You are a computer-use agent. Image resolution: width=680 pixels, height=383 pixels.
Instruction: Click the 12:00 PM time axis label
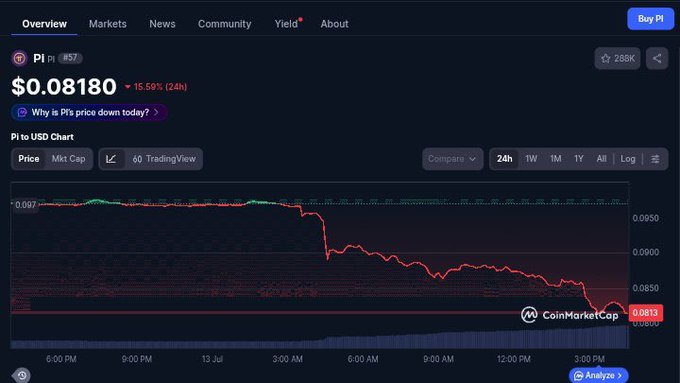click(x=513, y=359)
